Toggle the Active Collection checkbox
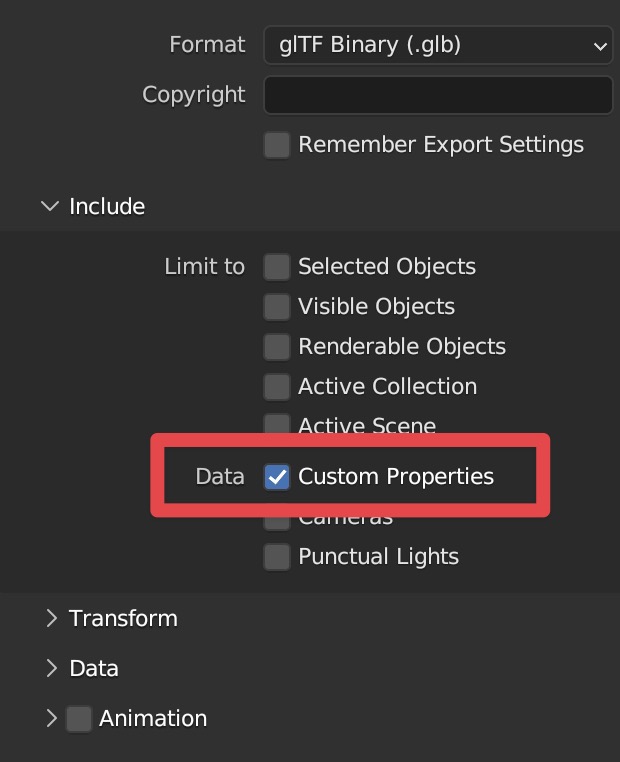 [x=277, y=387]
